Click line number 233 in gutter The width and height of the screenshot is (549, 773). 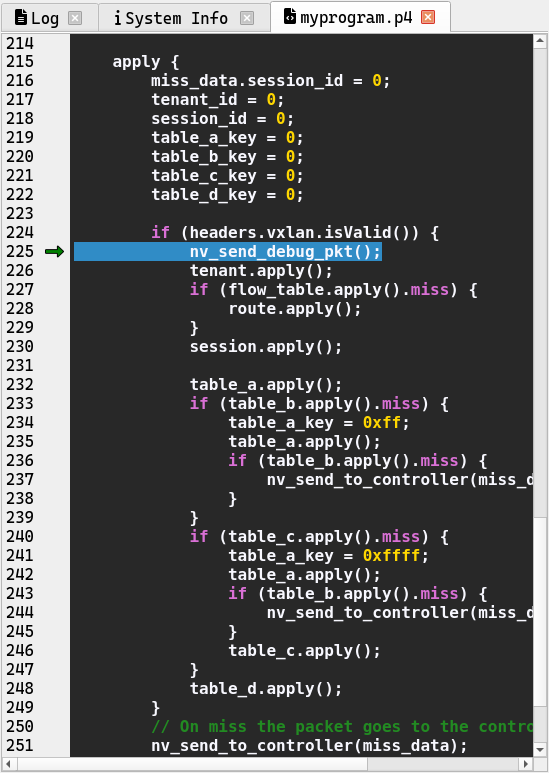click(20, 404)
